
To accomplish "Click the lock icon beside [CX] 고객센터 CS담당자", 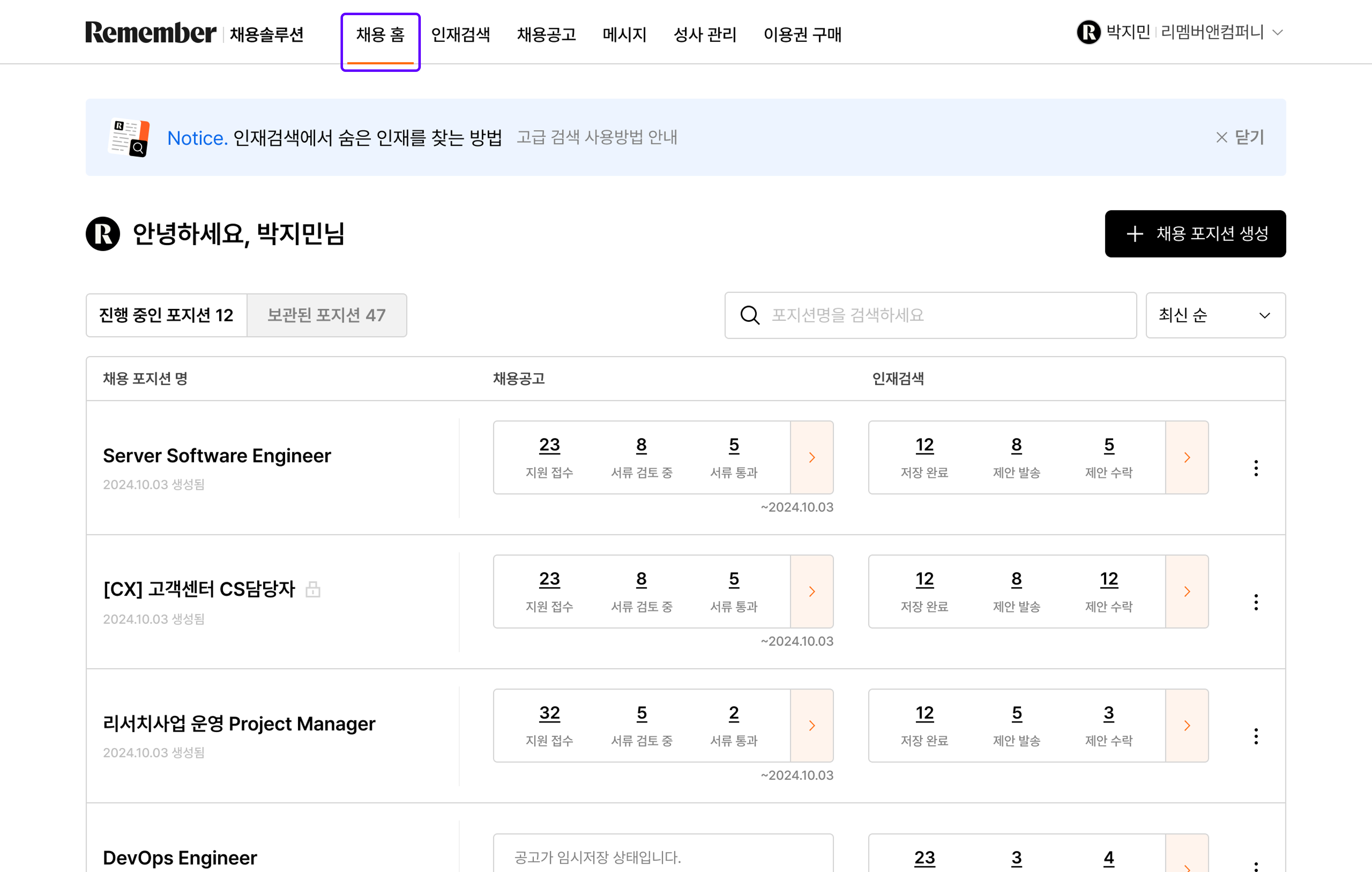I will (313, 590).
